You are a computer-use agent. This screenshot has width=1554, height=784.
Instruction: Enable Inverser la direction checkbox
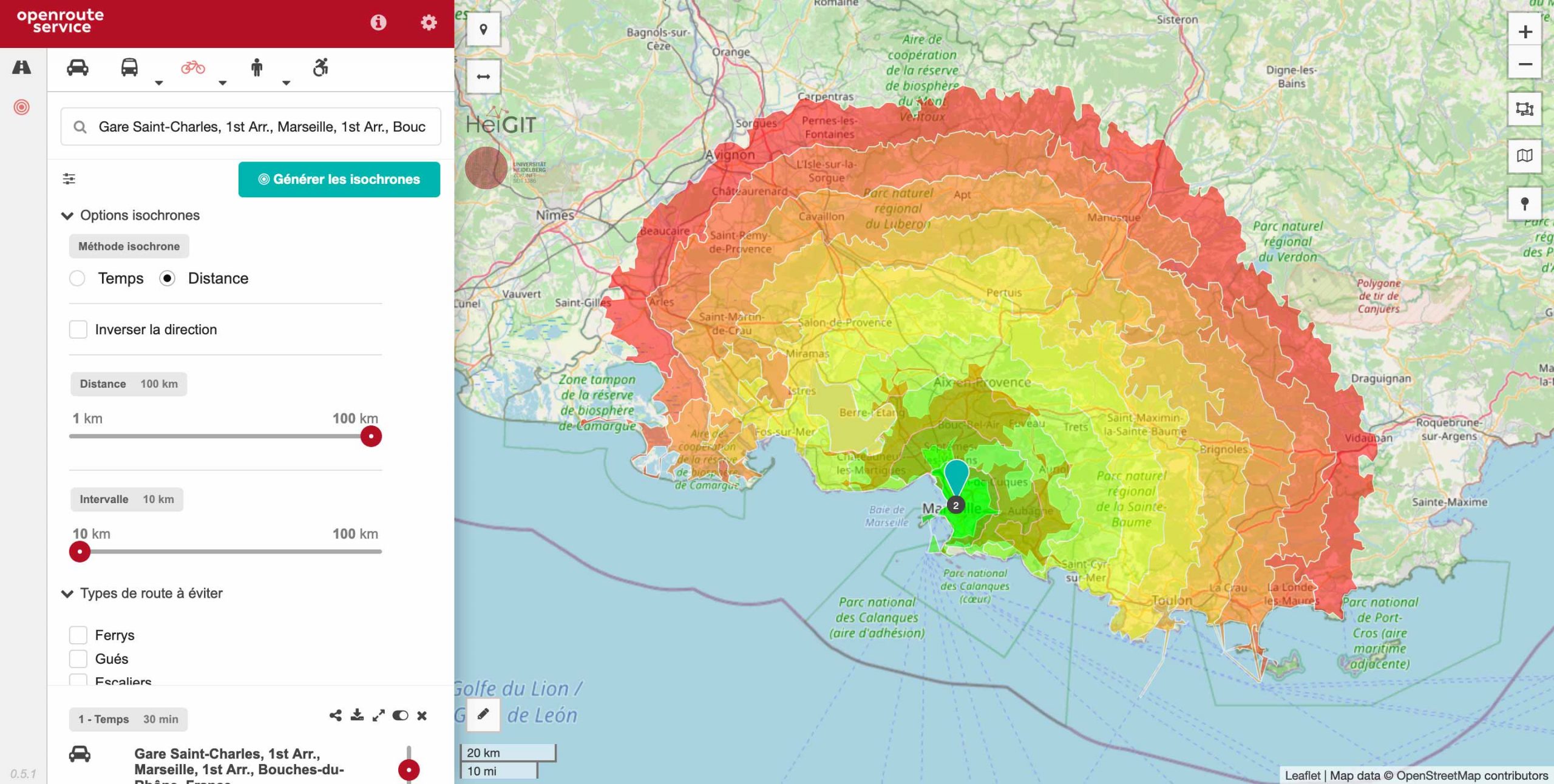click(78, 329)
